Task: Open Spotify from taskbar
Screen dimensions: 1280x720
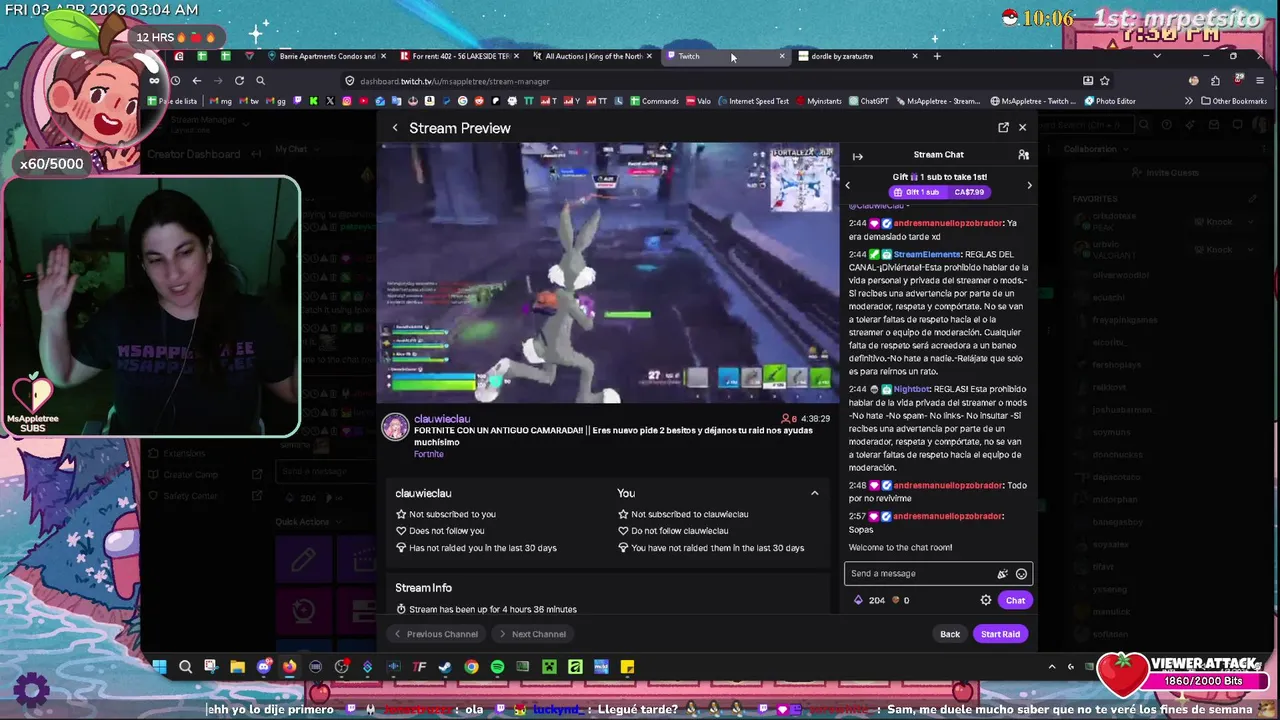Action: [497, 667]
